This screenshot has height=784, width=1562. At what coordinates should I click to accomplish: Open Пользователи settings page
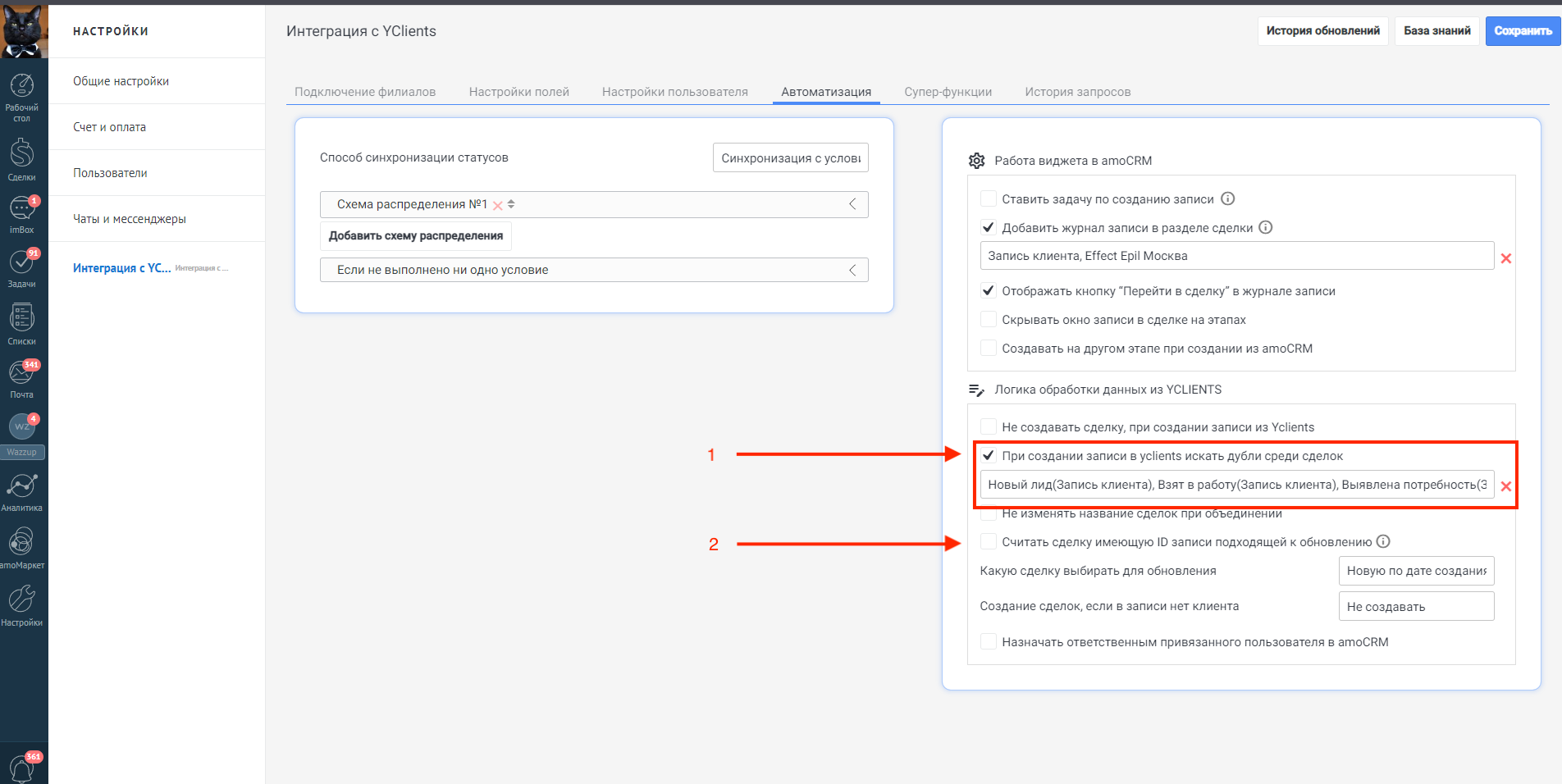coord(157,173)
